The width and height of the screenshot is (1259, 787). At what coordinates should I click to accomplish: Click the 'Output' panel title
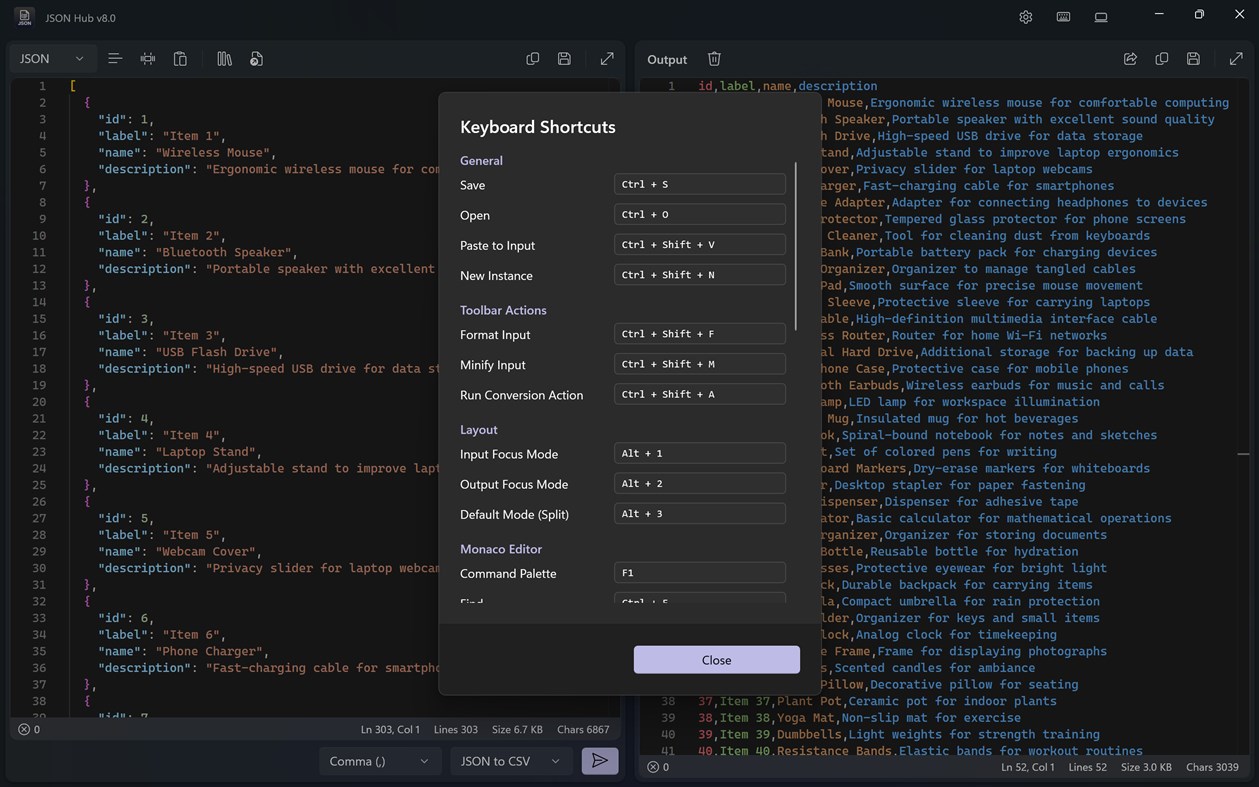click(667, 59)
